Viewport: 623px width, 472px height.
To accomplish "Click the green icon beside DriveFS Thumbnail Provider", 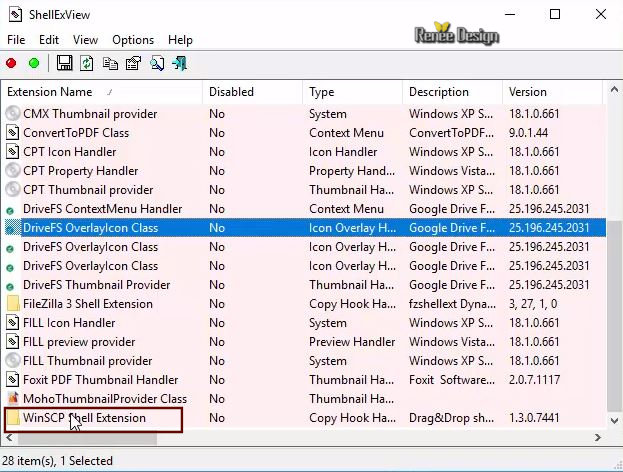I will pyautogui.click(x=10, y=286).
